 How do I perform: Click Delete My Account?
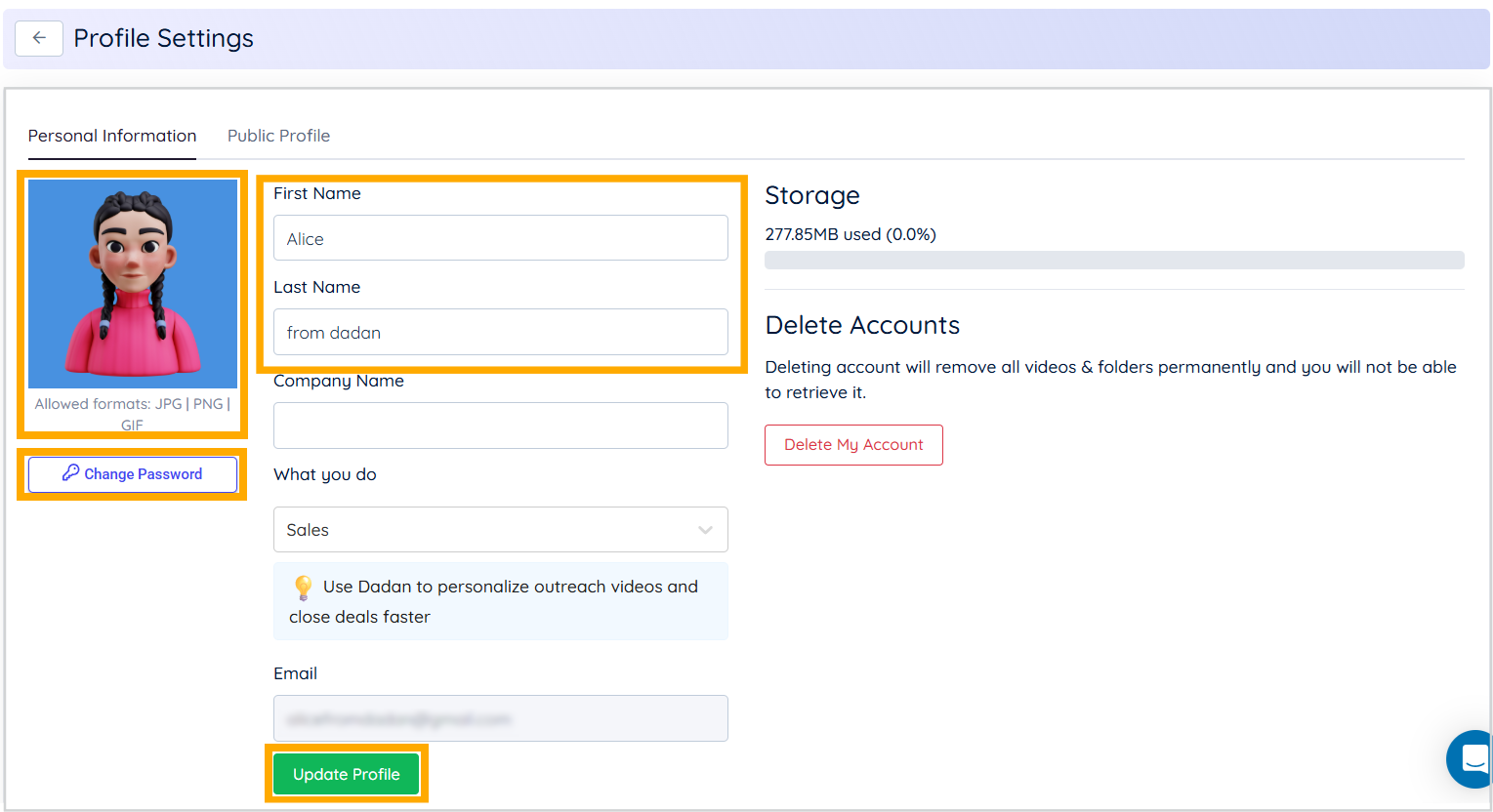[x=852, y=444]
